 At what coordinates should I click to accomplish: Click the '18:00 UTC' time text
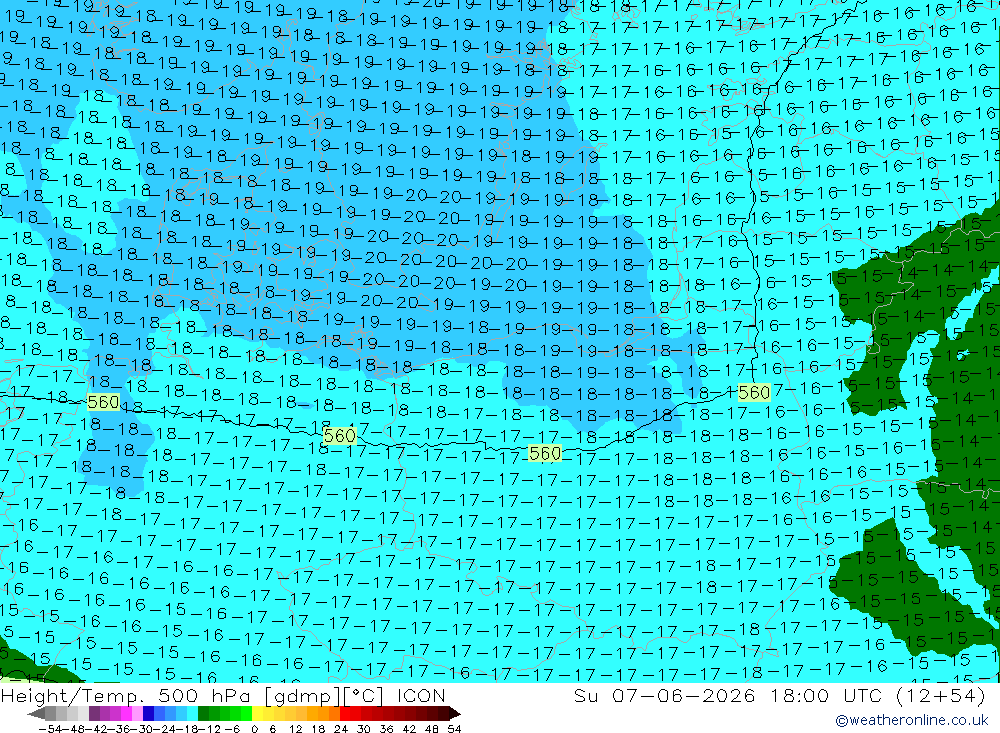point(826,695)
